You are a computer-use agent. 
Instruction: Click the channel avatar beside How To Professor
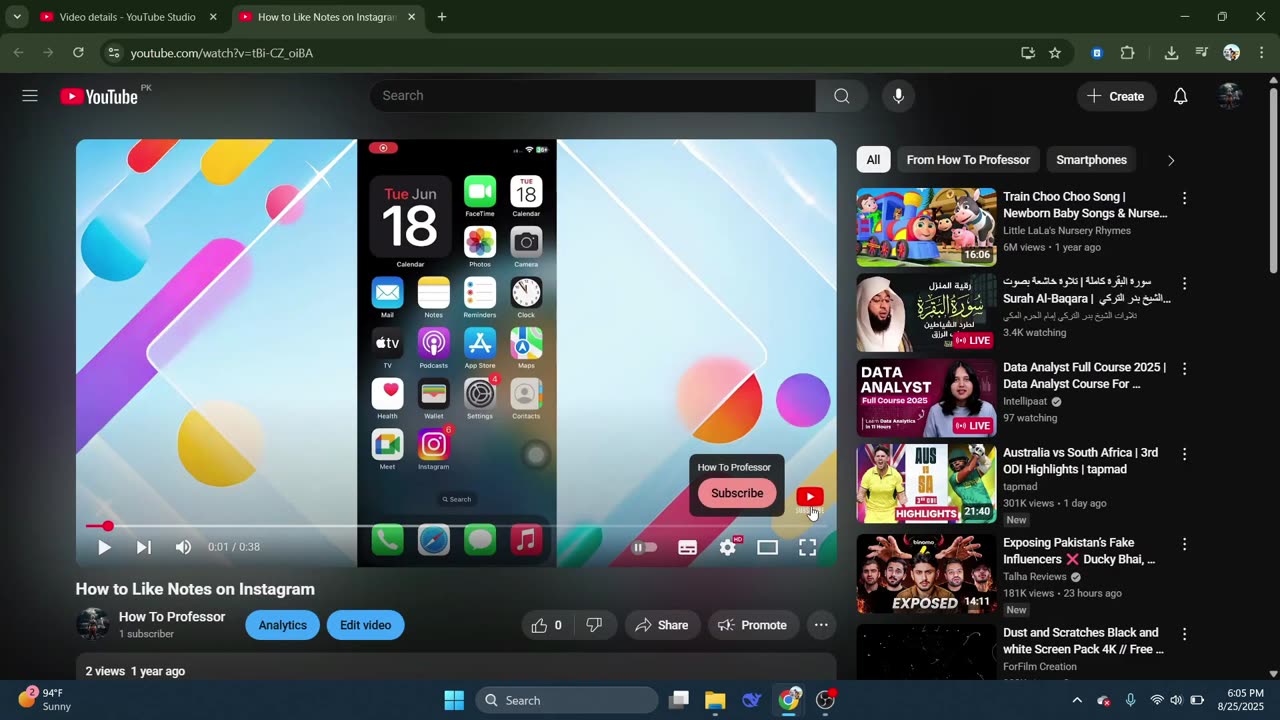click(92, 625)
